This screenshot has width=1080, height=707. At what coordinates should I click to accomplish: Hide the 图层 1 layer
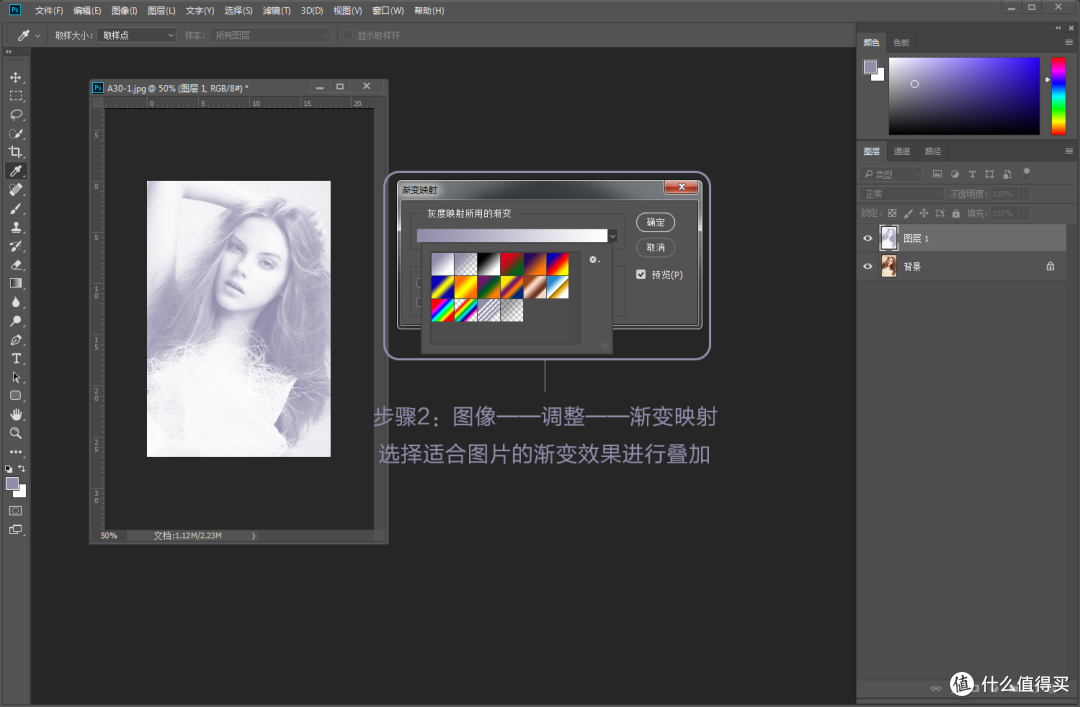(x=868, y=237)
